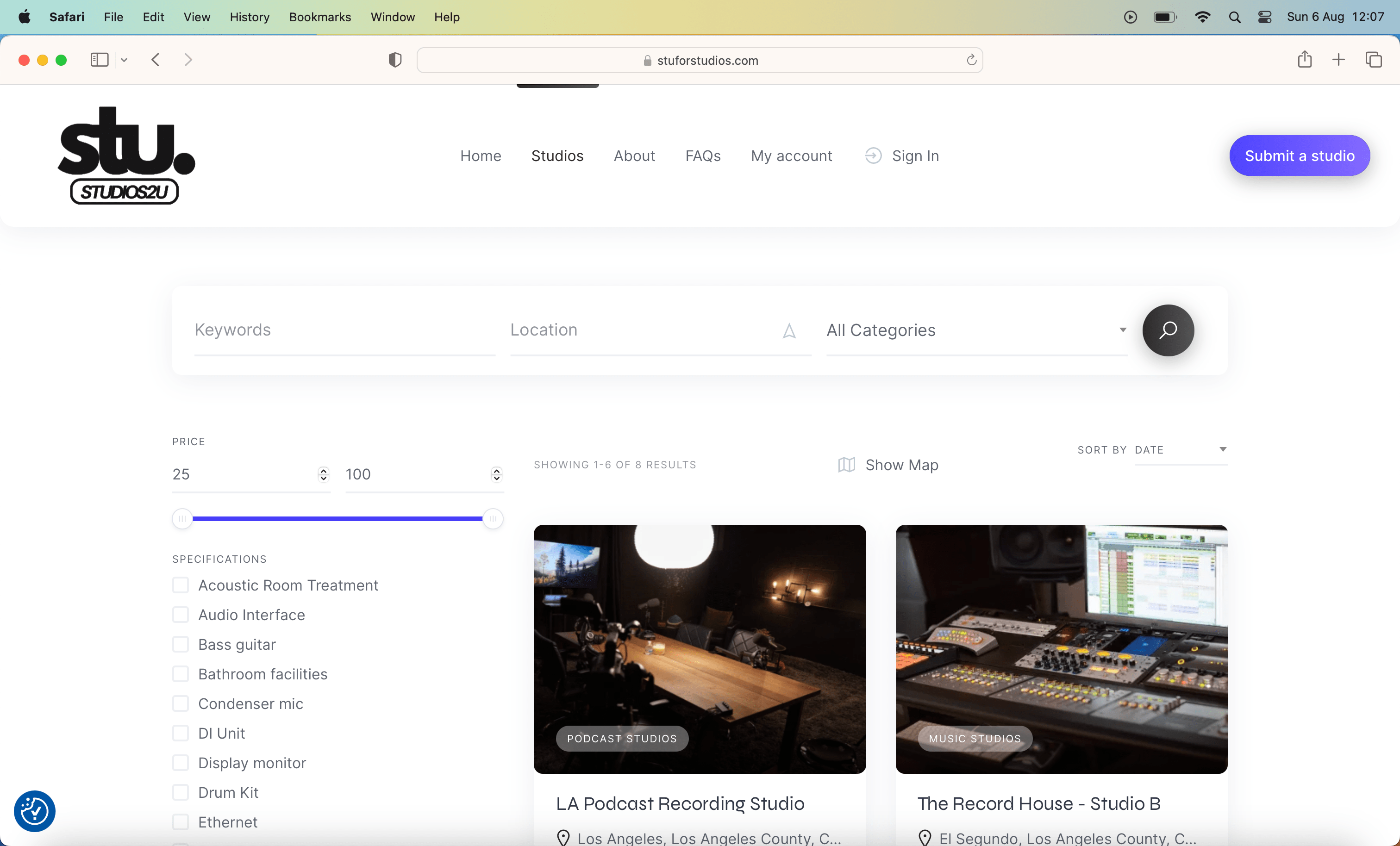This screenshot has width=1400, height=846.
Task: Toggle the Safari sidebar icon
Action: (100, 60)
